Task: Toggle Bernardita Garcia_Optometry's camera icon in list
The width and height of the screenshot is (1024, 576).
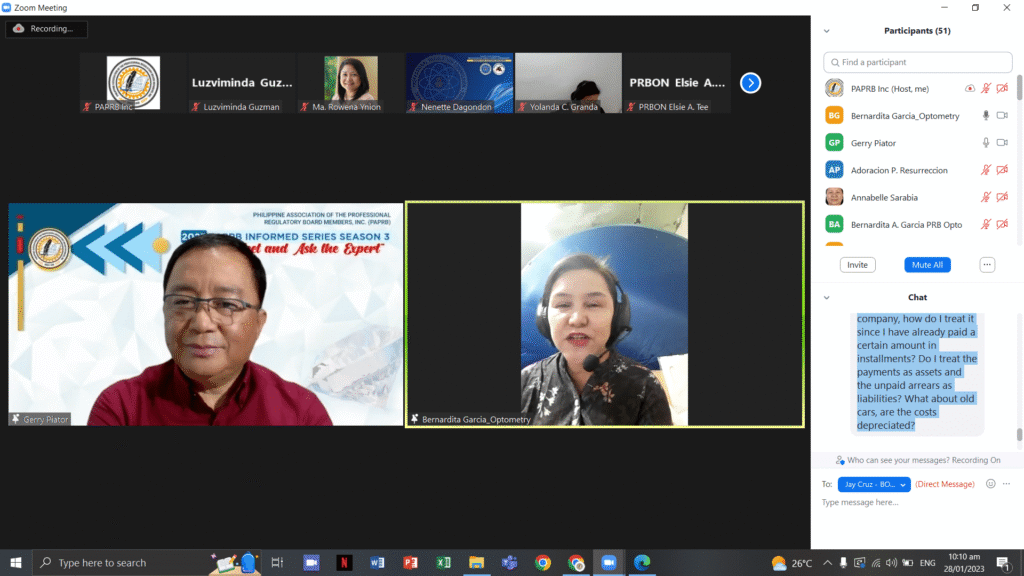Action: 1002,116
